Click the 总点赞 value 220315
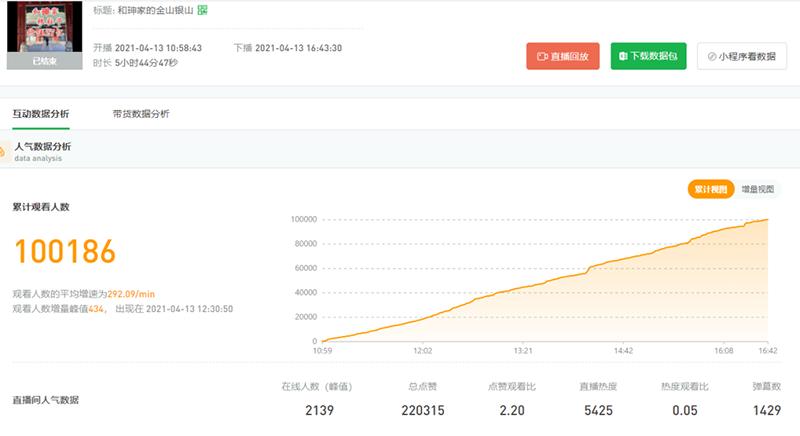Screen dimensions: 800x436 tap(423, 410)
